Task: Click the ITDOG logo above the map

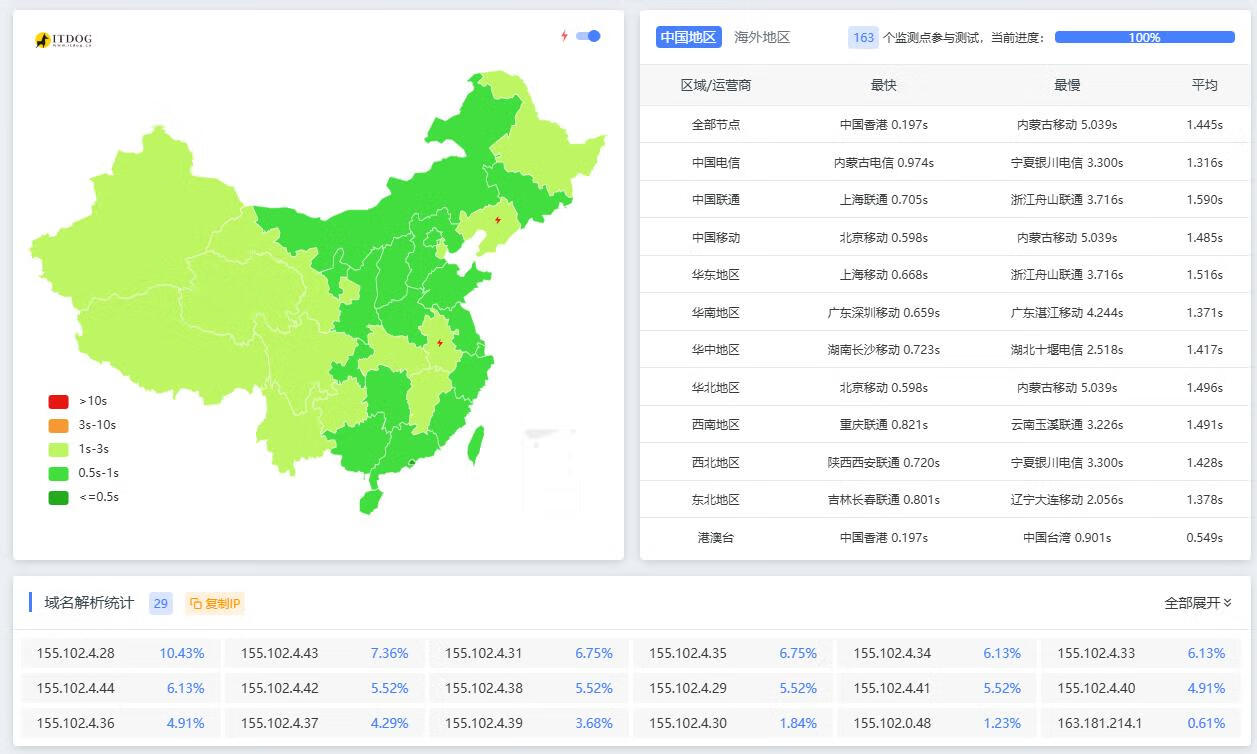Action: click(x=63, y=40)
